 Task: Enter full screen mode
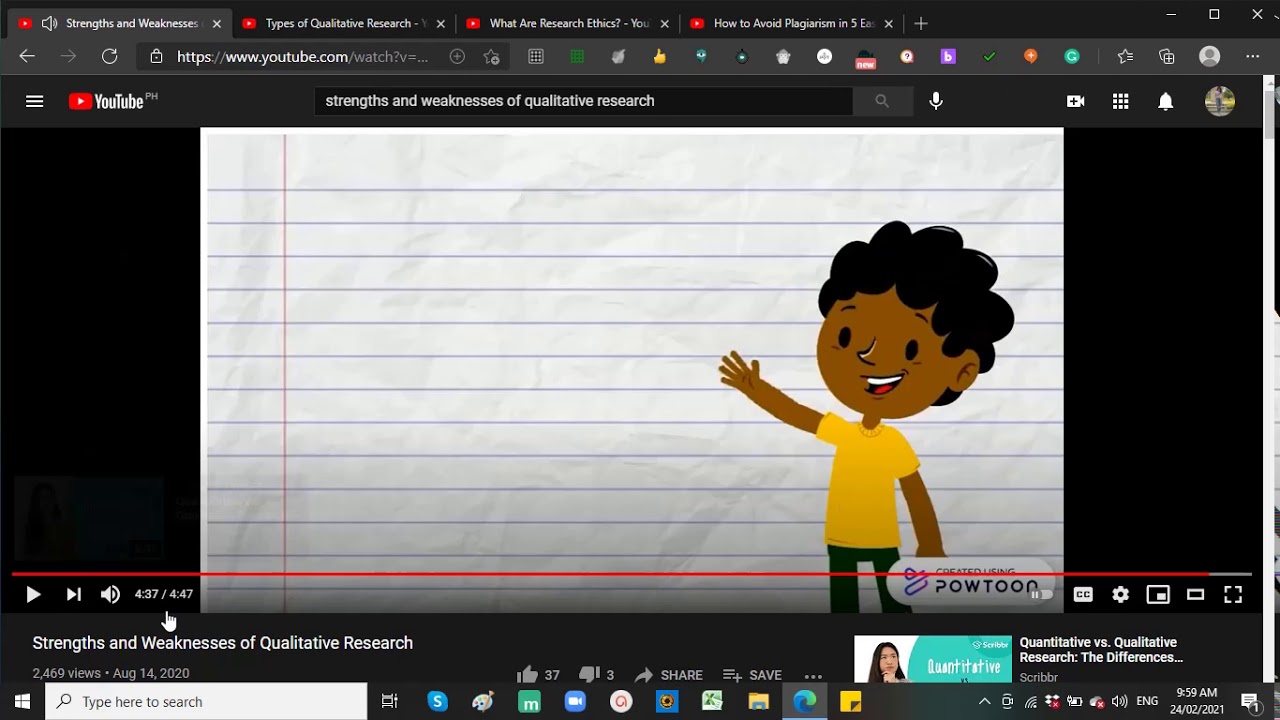1233,594
